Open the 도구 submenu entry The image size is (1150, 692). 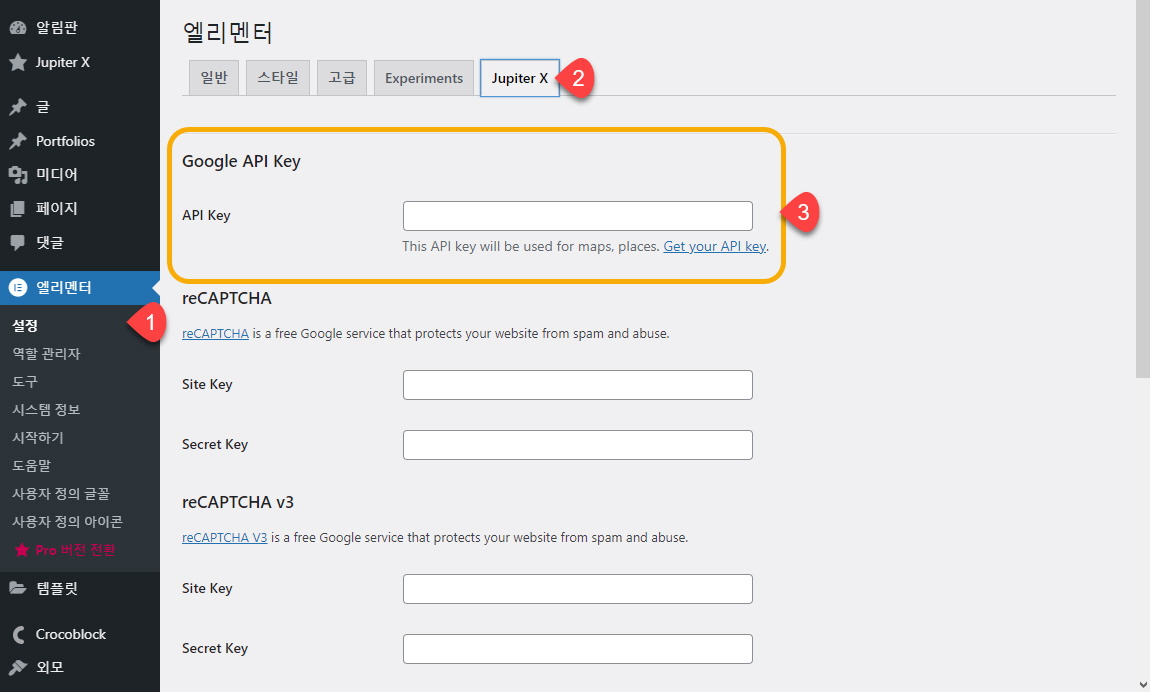25,381
